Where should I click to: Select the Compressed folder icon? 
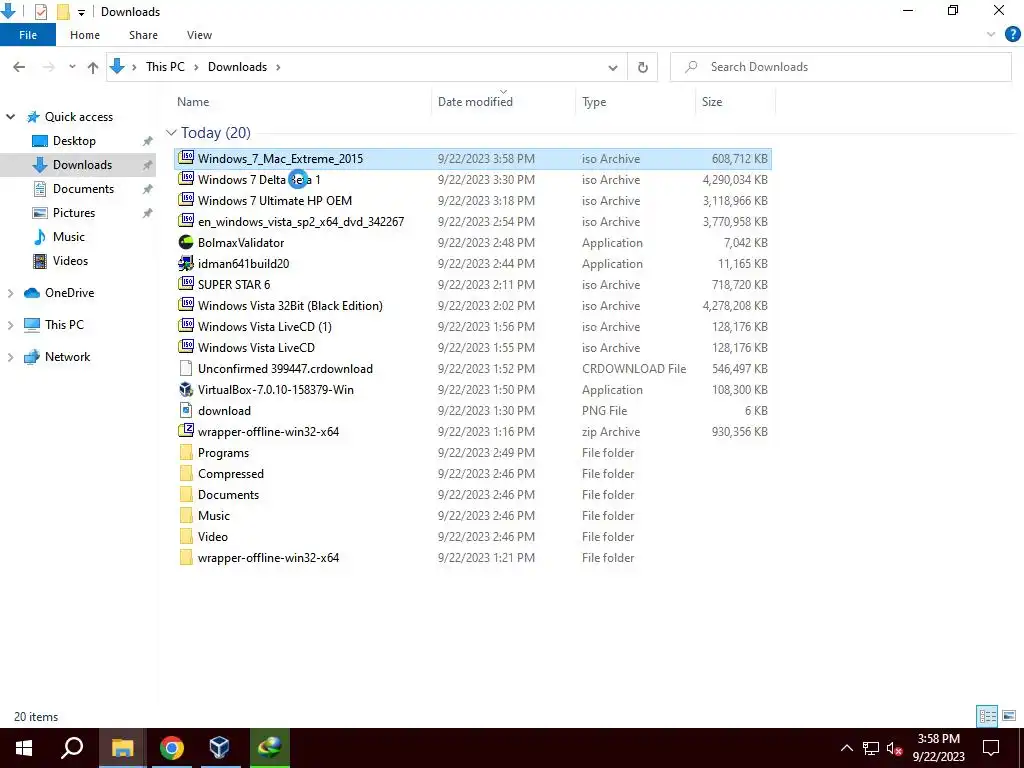pos(186,473)
